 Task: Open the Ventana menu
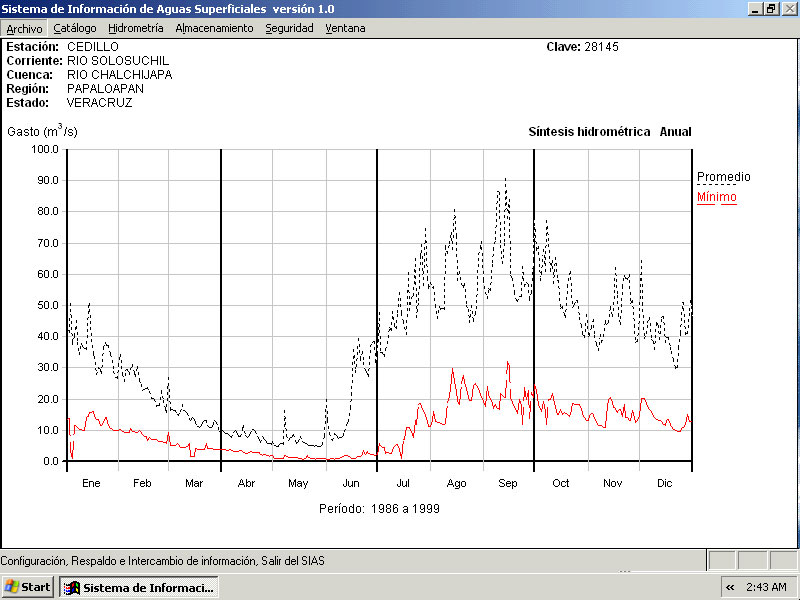pos(345,28)
